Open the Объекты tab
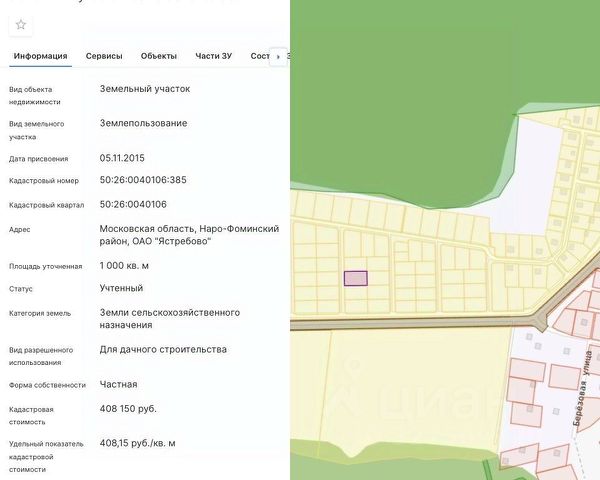This screenshot has width=600, height=480. click(159, 56)
